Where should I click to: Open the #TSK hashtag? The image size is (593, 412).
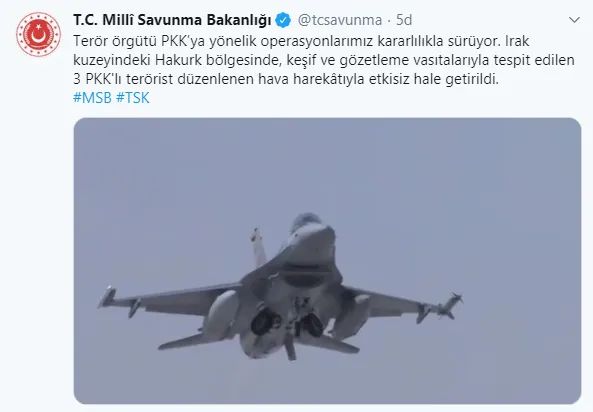point(133,98)
